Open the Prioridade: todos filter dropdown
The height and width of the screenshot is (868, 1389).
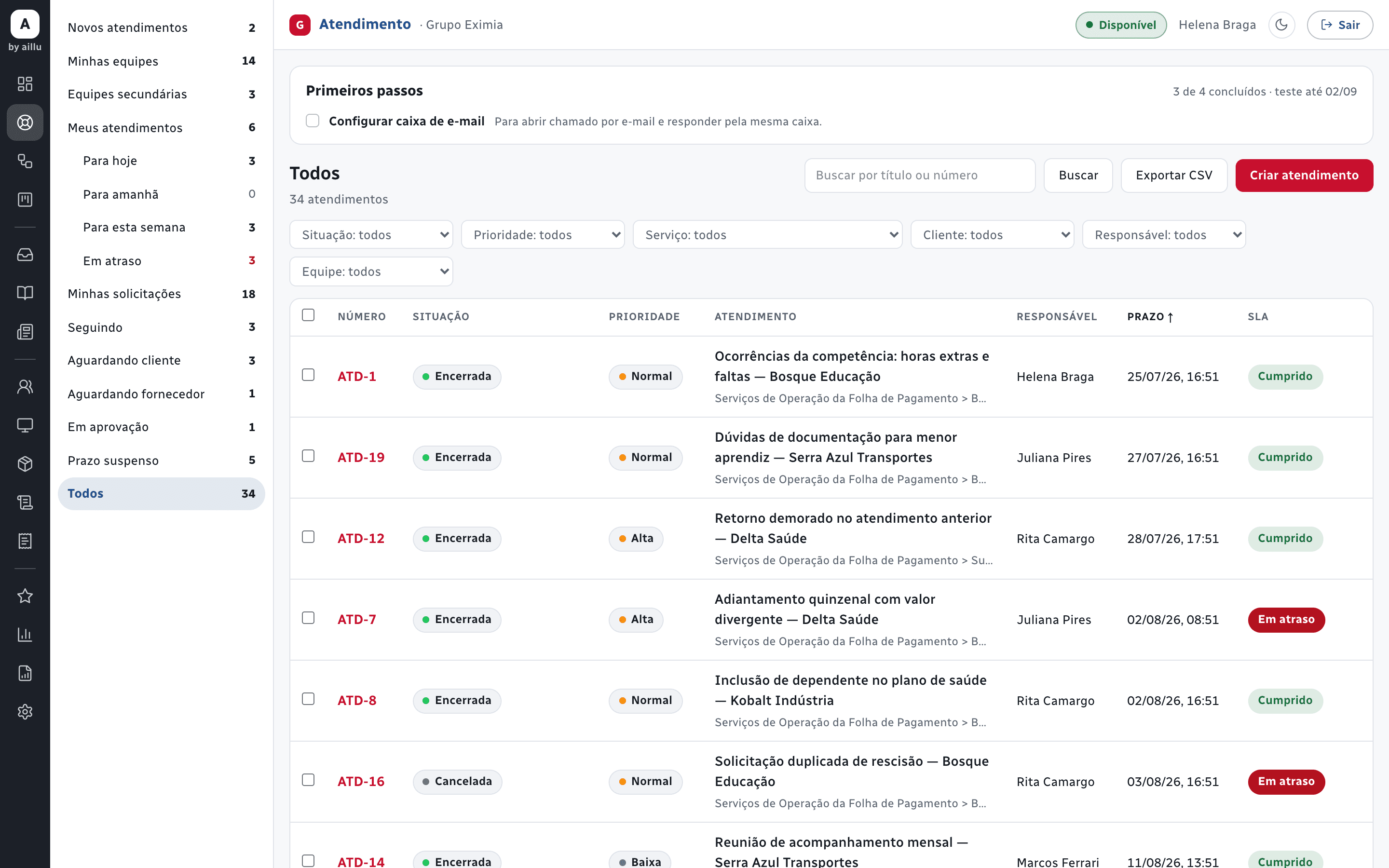[x=543, y=235]
